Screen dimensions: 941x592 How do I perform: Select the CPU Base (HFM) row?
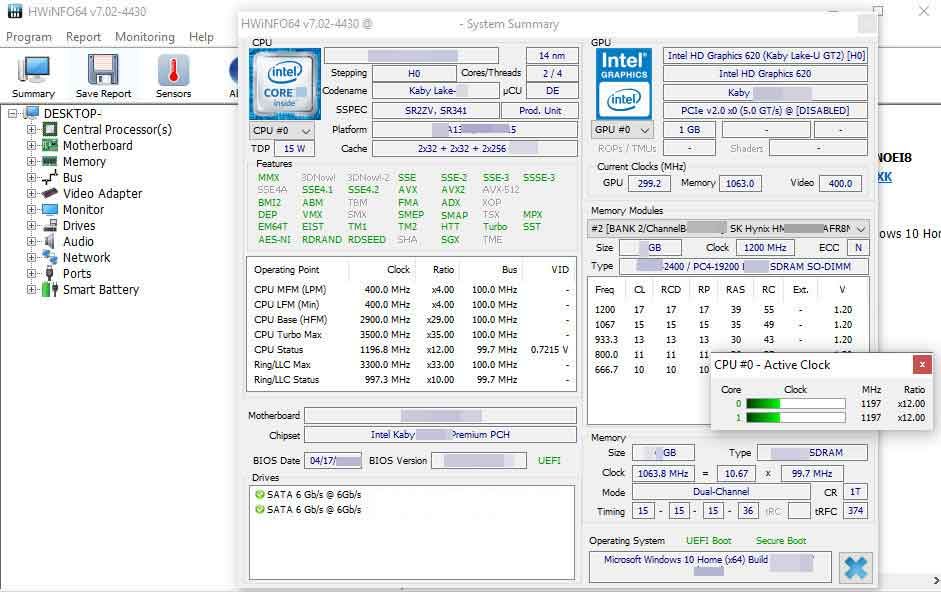411,319
